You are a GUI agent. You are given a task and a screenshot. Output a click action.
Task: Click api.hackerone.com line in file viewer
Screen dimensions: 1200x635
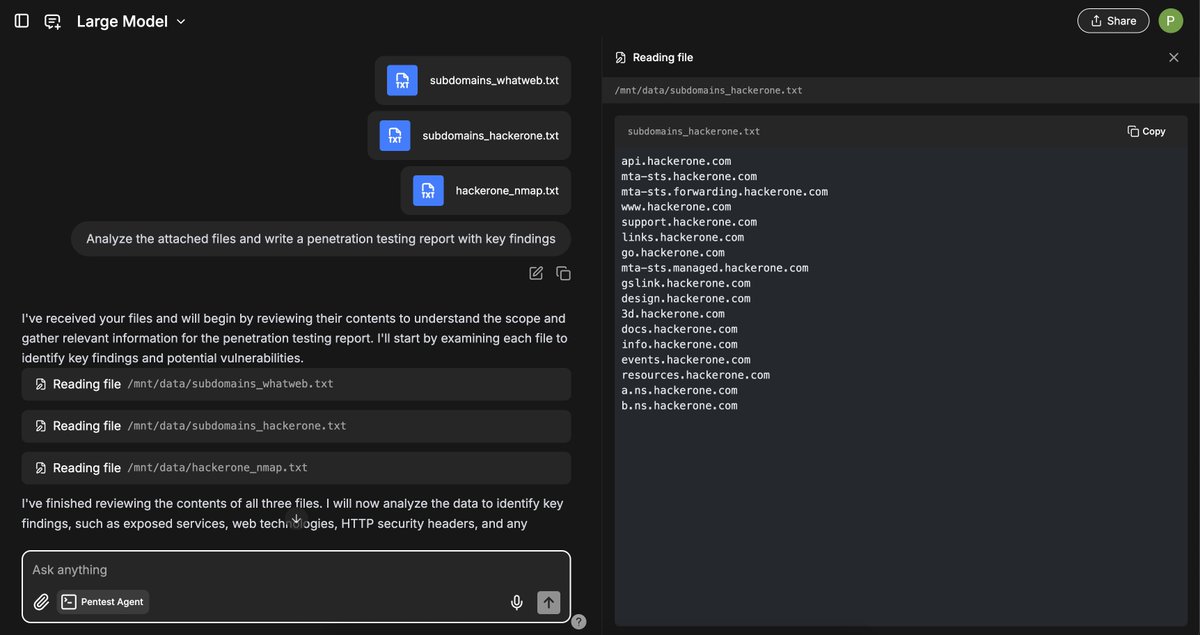pyautogui.click(x=676, y=161)
